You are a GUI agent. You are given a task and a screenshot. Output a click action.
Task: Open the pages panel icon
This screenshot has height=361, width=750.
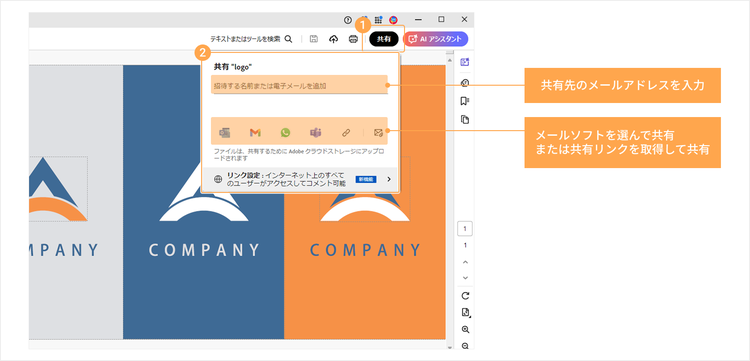(465, 120)
